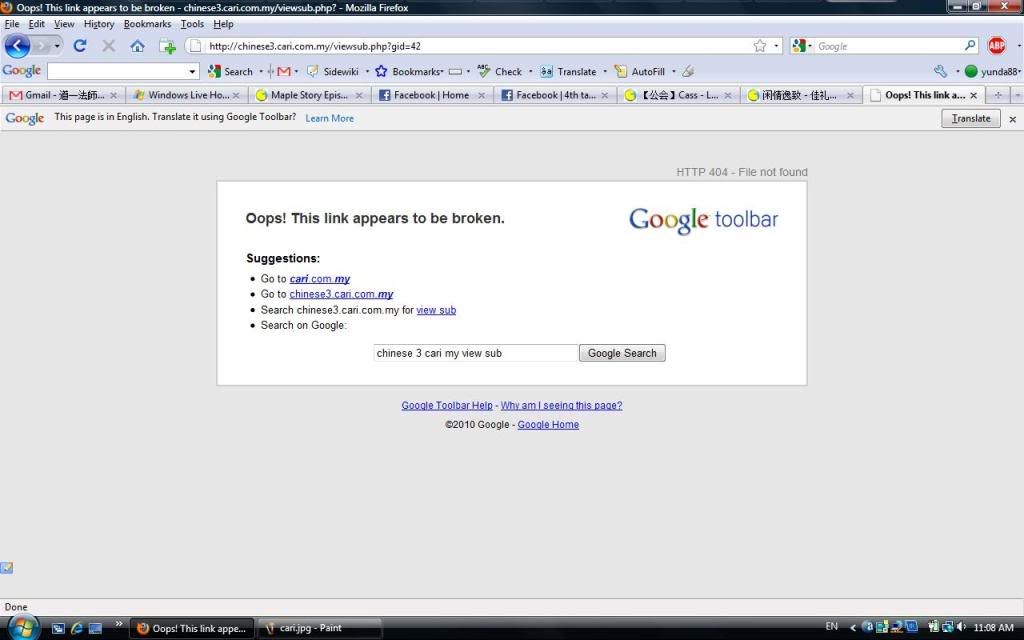1024x640 pixels.
Task: Open a new tab with the plus button
Action: point(998,95)
